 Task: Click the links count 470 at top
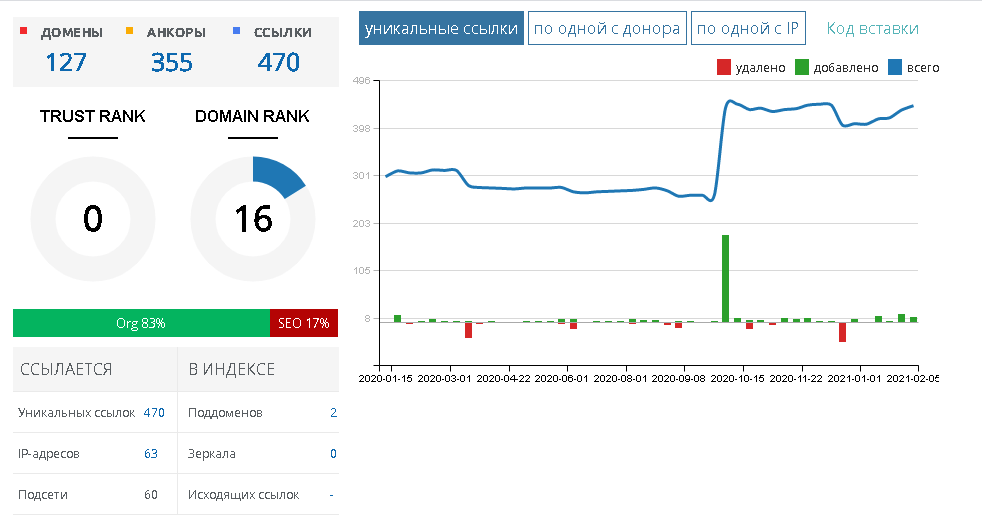tap(278, 62)
